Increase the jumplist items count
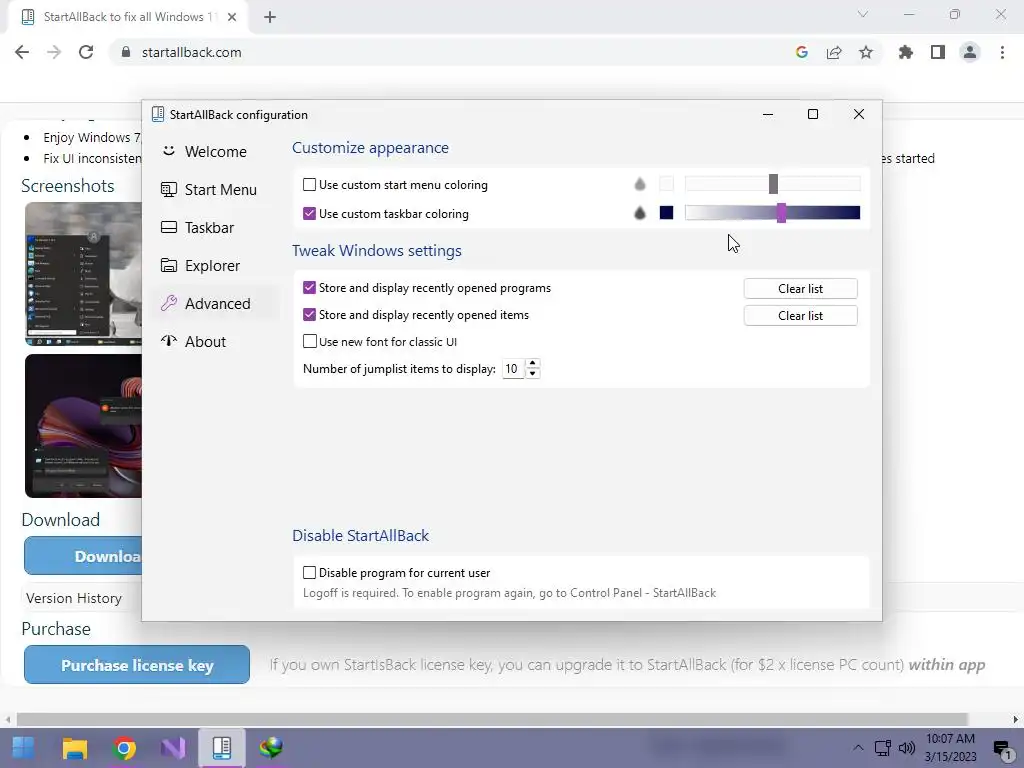The width and height of the screenshot is (1024, 768). click(x=533, y=363)
